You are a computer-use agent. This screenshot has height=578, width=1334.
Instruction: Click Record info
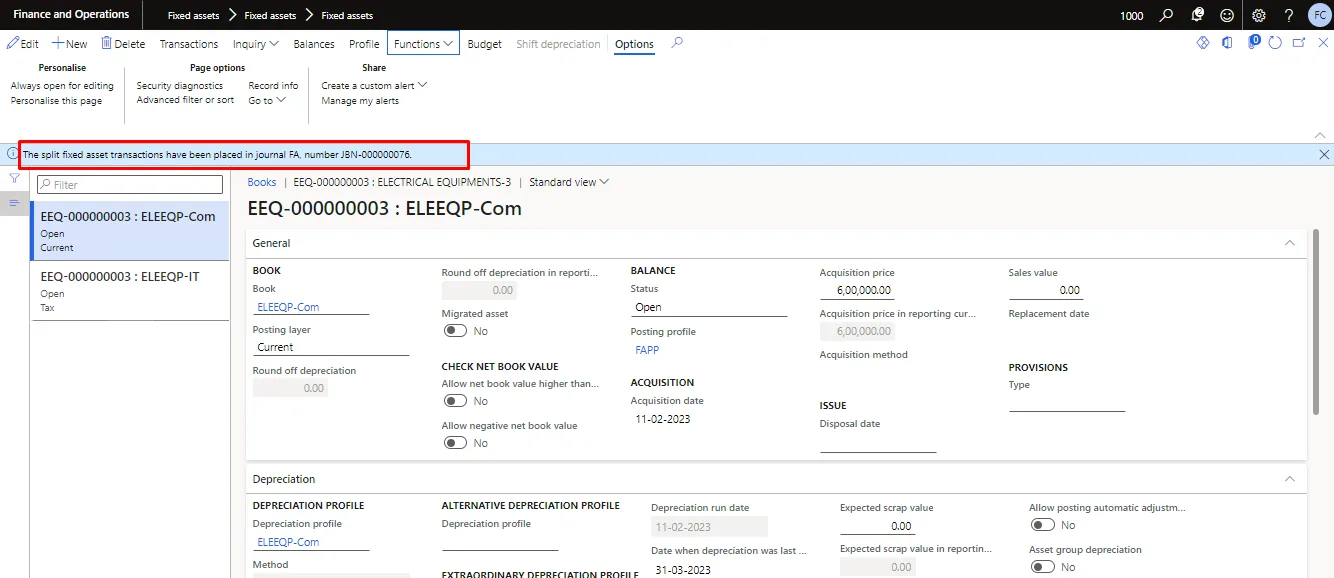point(273,86)
